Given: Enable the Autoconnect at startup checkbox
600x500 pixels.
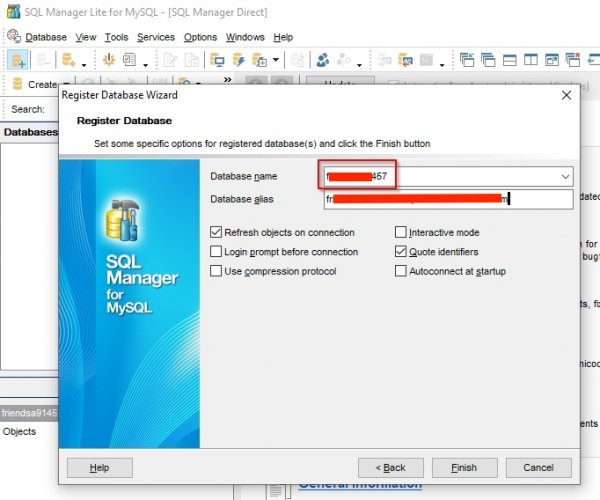Looking at the screenshot, I should point(401,271).
